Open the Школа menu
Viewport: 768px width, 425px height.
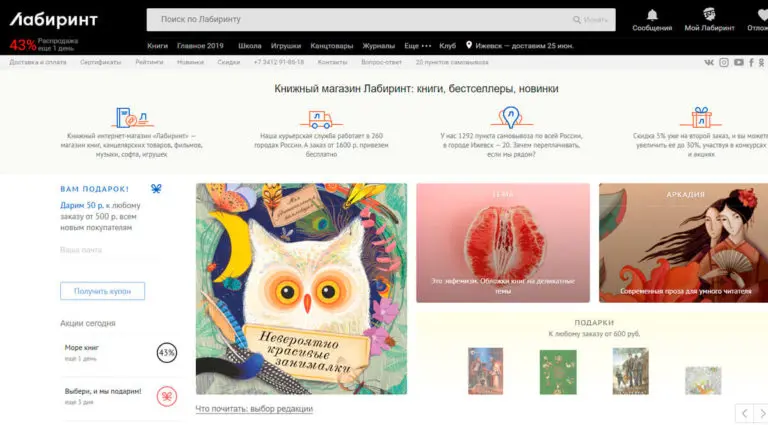point(249,46)
